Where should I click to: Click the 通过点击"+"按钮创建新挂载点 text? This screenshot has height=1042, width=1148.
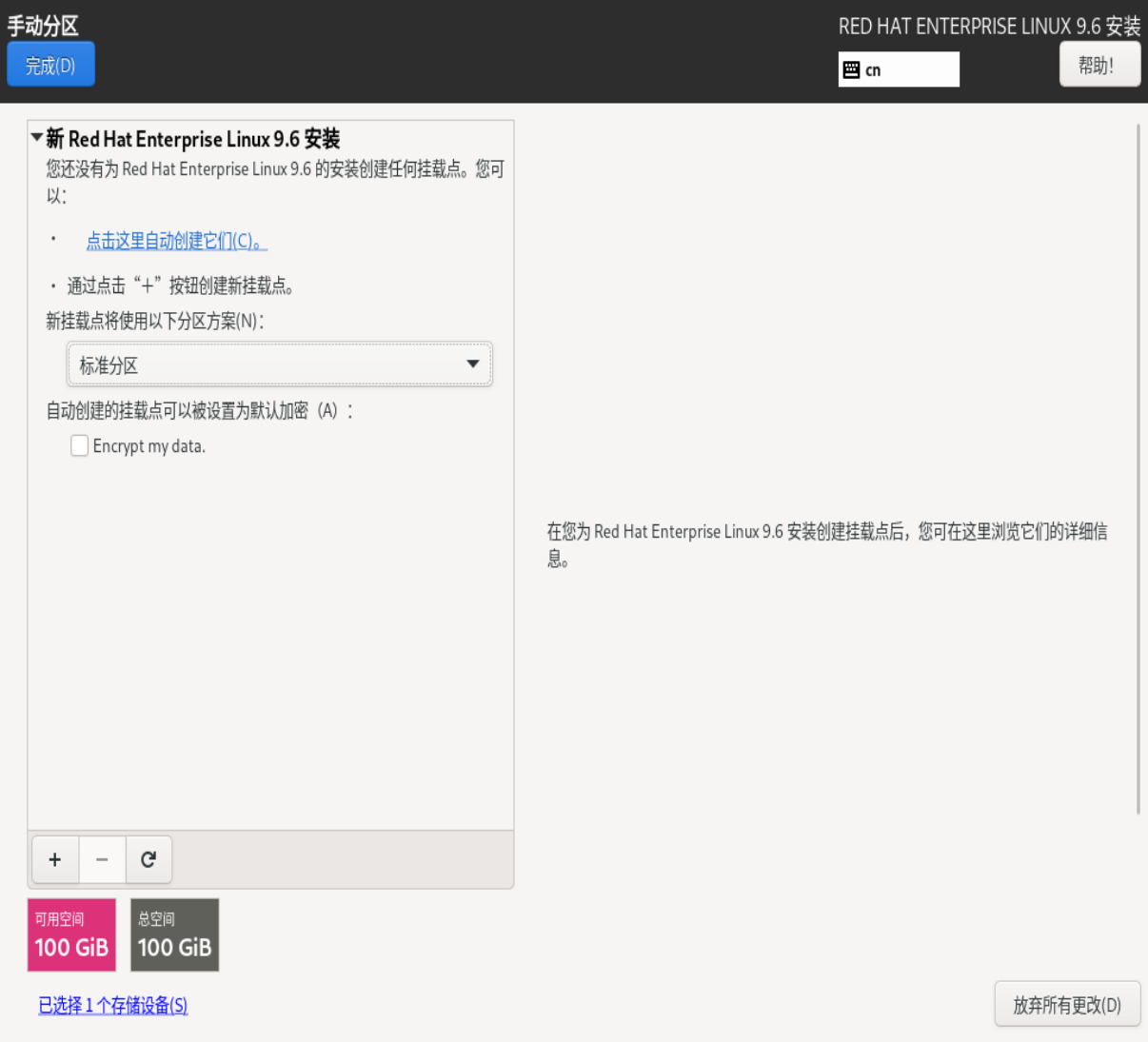tap(180, 285)
